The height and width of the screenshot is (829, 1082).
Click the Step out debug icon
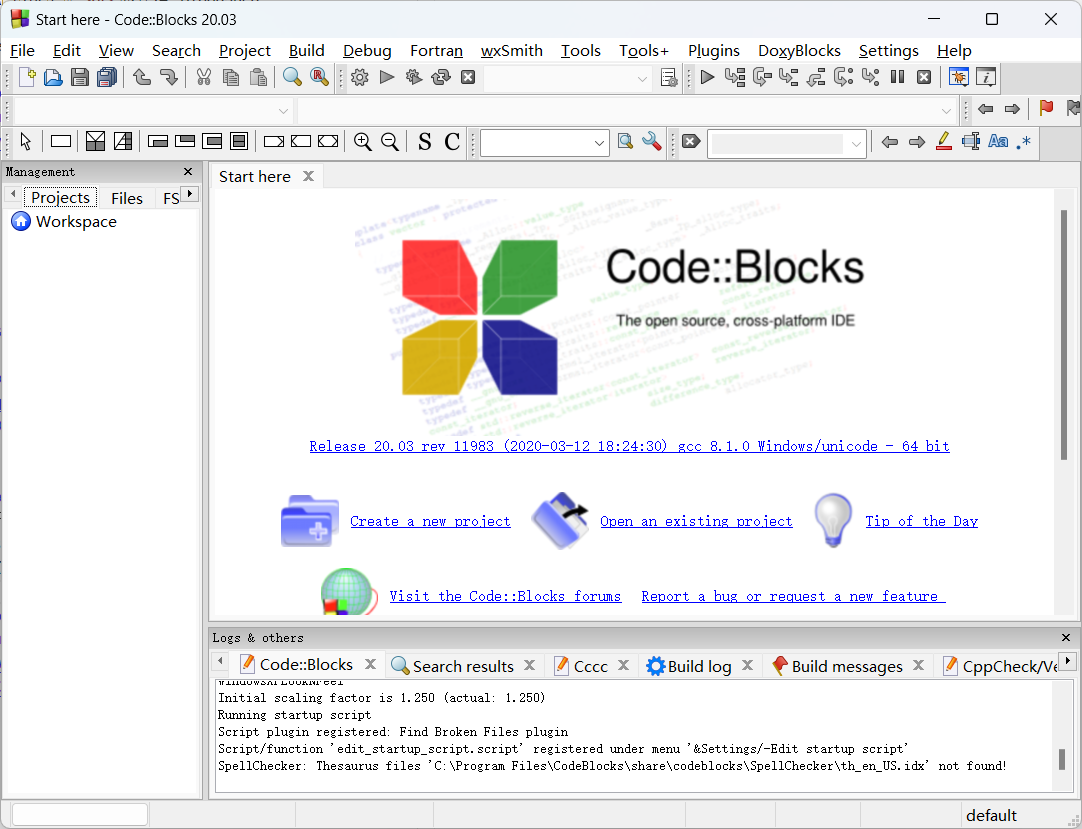816,77
